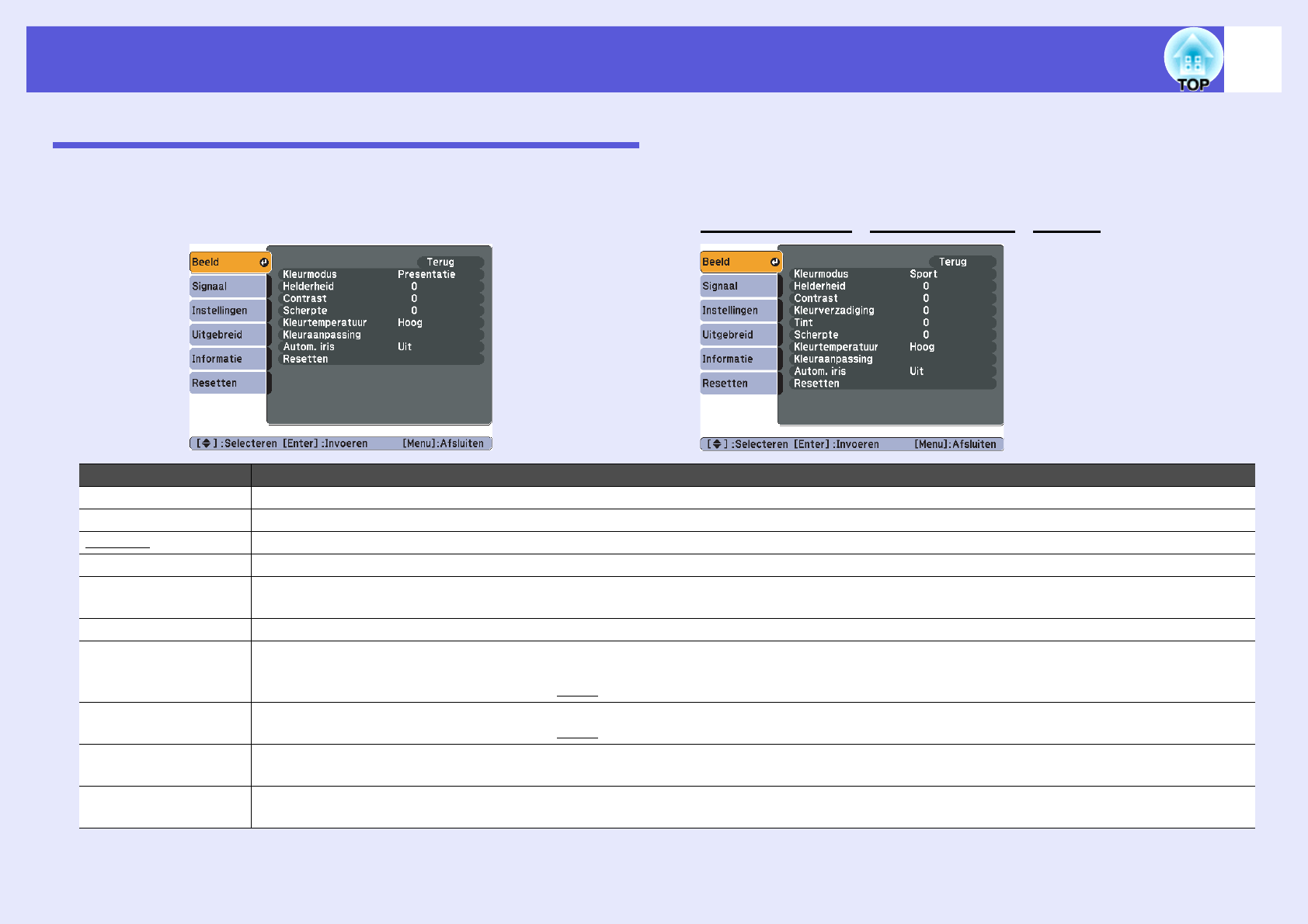
Task: Open the Instellingen tab in right menu
Action: (x=738, y=311)
